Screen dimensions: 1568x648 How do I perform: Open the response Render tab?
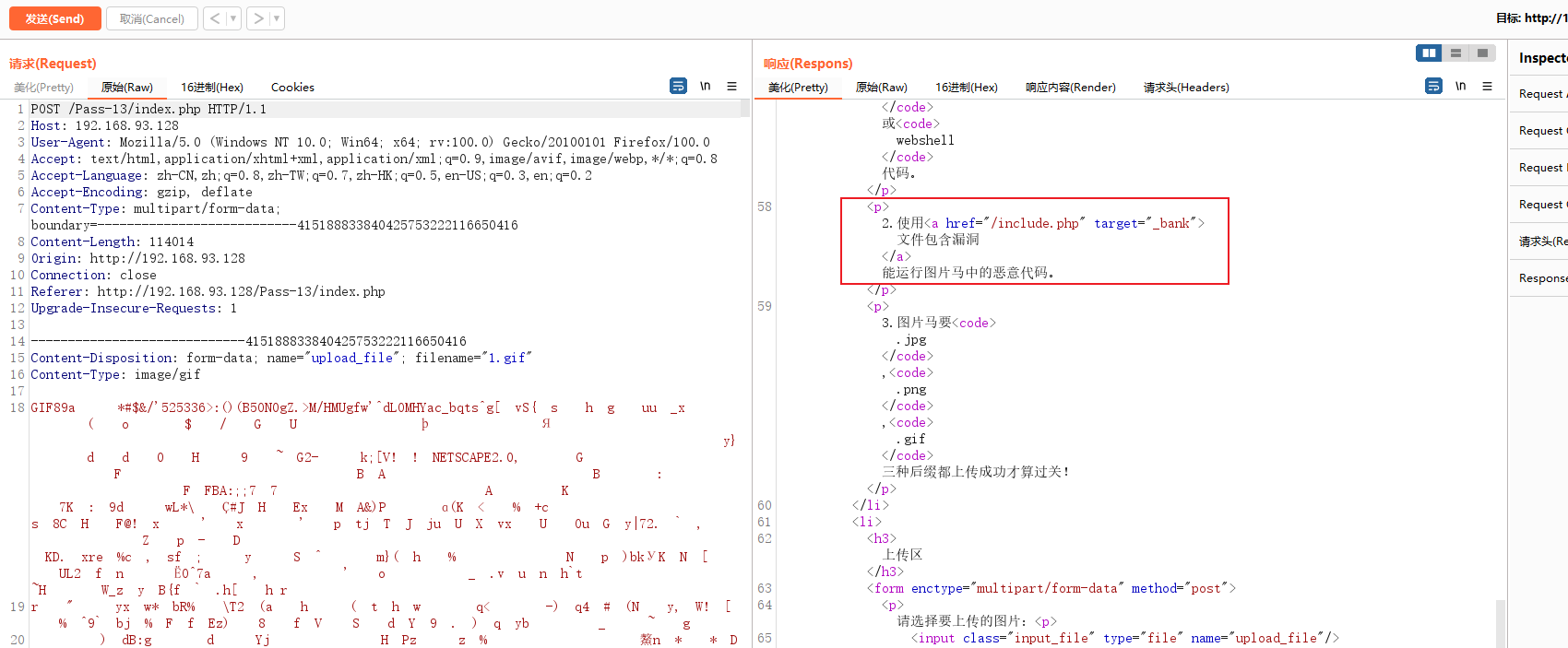pyautogui.click(x=1070, y=88)
